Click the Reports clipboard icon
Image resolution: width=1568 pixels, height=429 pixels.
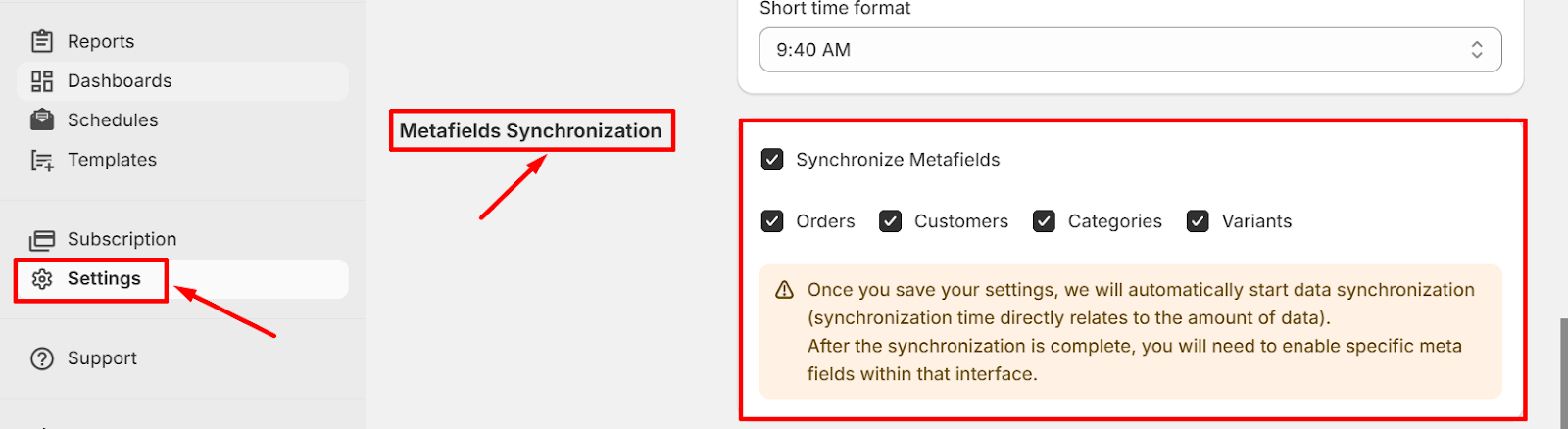(42, 41)
